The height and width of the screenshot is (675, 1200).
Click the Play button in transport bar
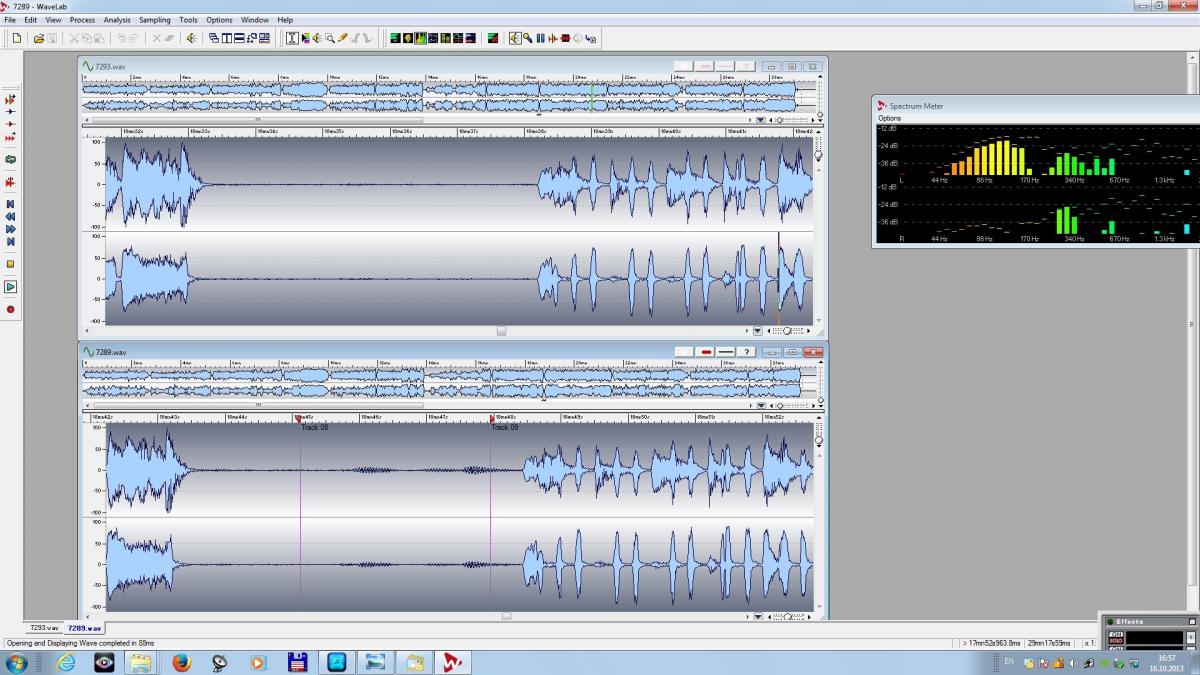[x=11, y=287]
